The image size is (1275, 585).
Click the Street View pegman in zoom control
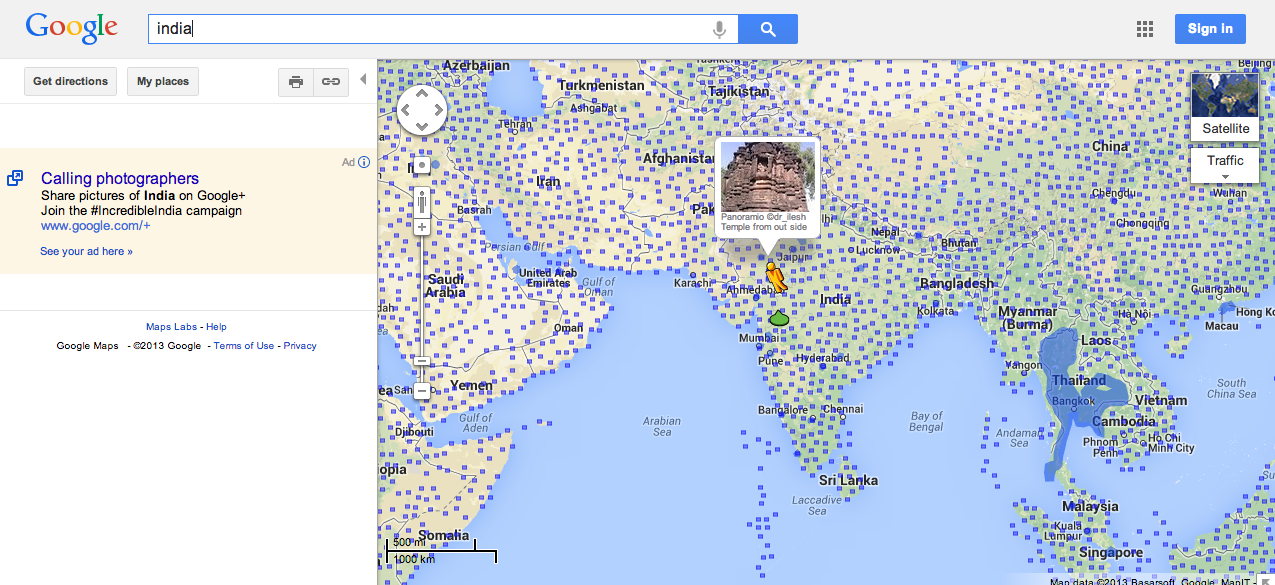tap(423, 165)
